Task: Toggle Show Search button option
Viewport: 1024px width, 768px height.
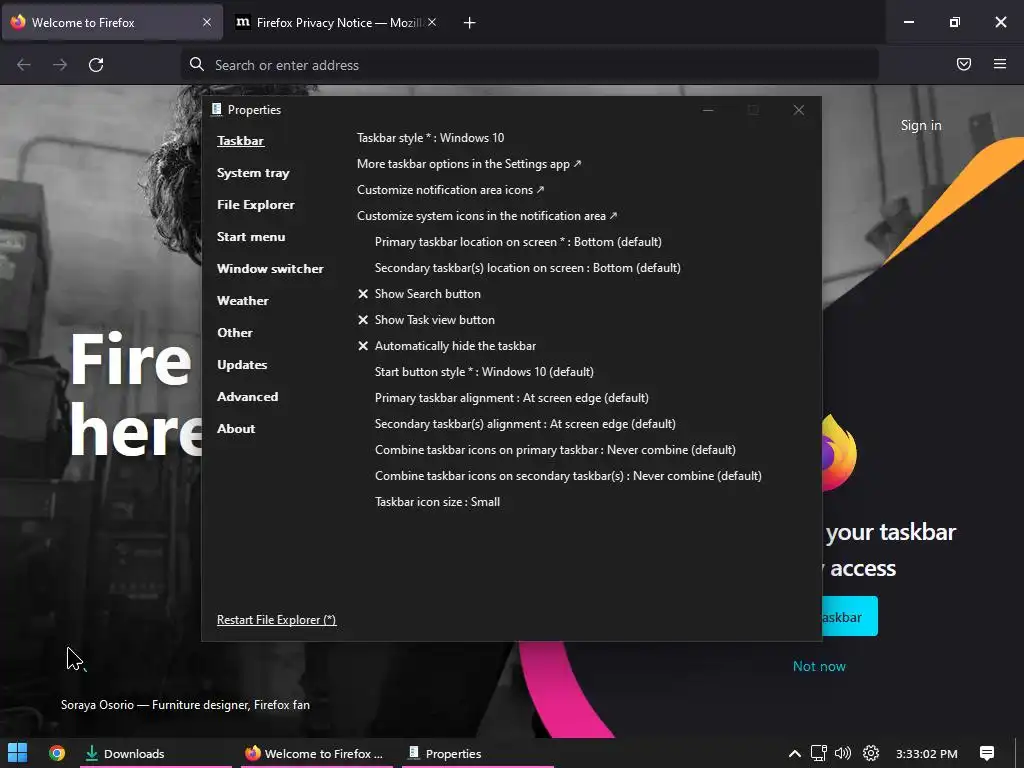Action: (x=419, y=294)
